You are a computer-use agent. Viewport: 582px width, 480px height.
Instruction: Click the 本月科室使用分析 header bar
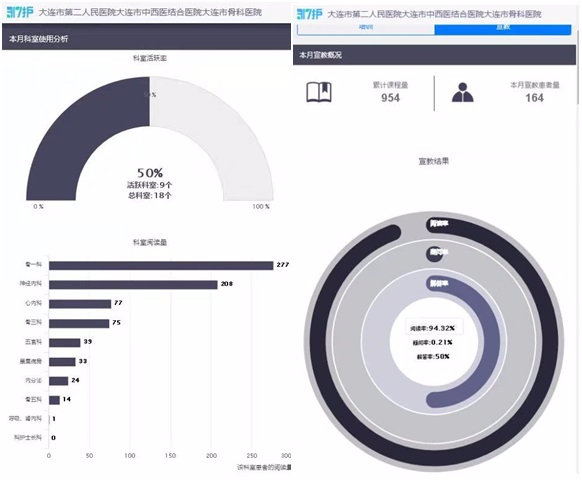coord(146,38)
